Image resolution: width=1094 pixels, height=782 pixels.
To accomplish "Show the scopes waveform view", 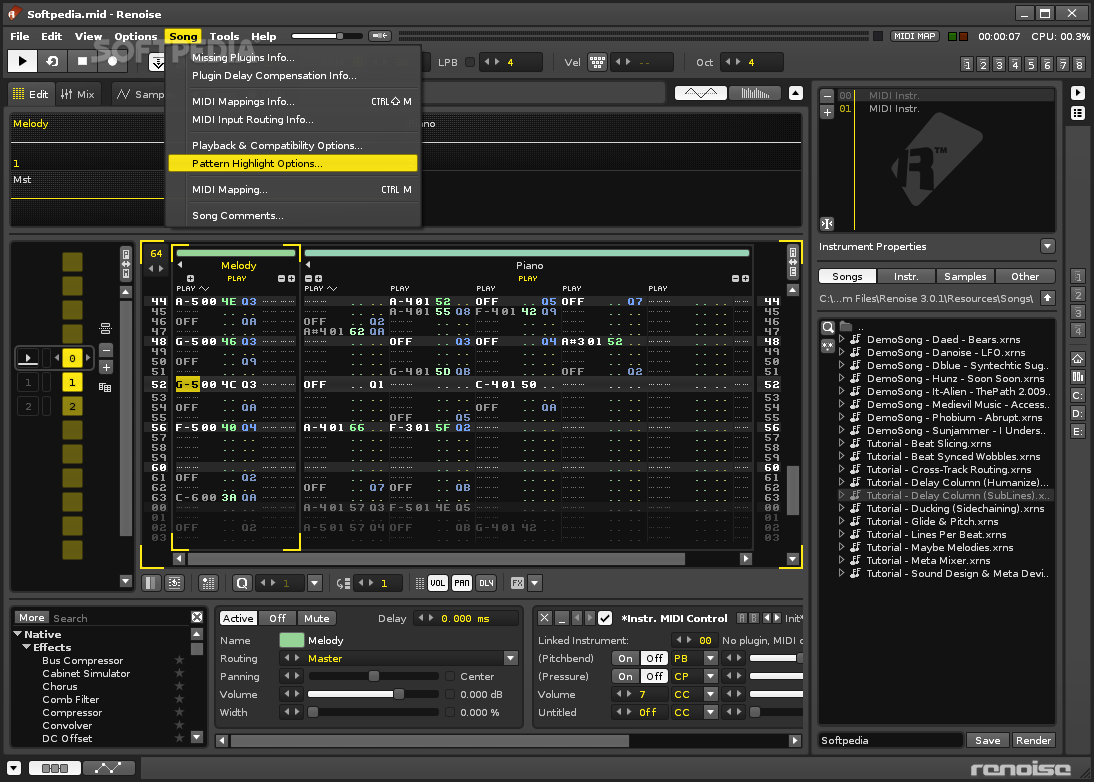I will (700, 93).
